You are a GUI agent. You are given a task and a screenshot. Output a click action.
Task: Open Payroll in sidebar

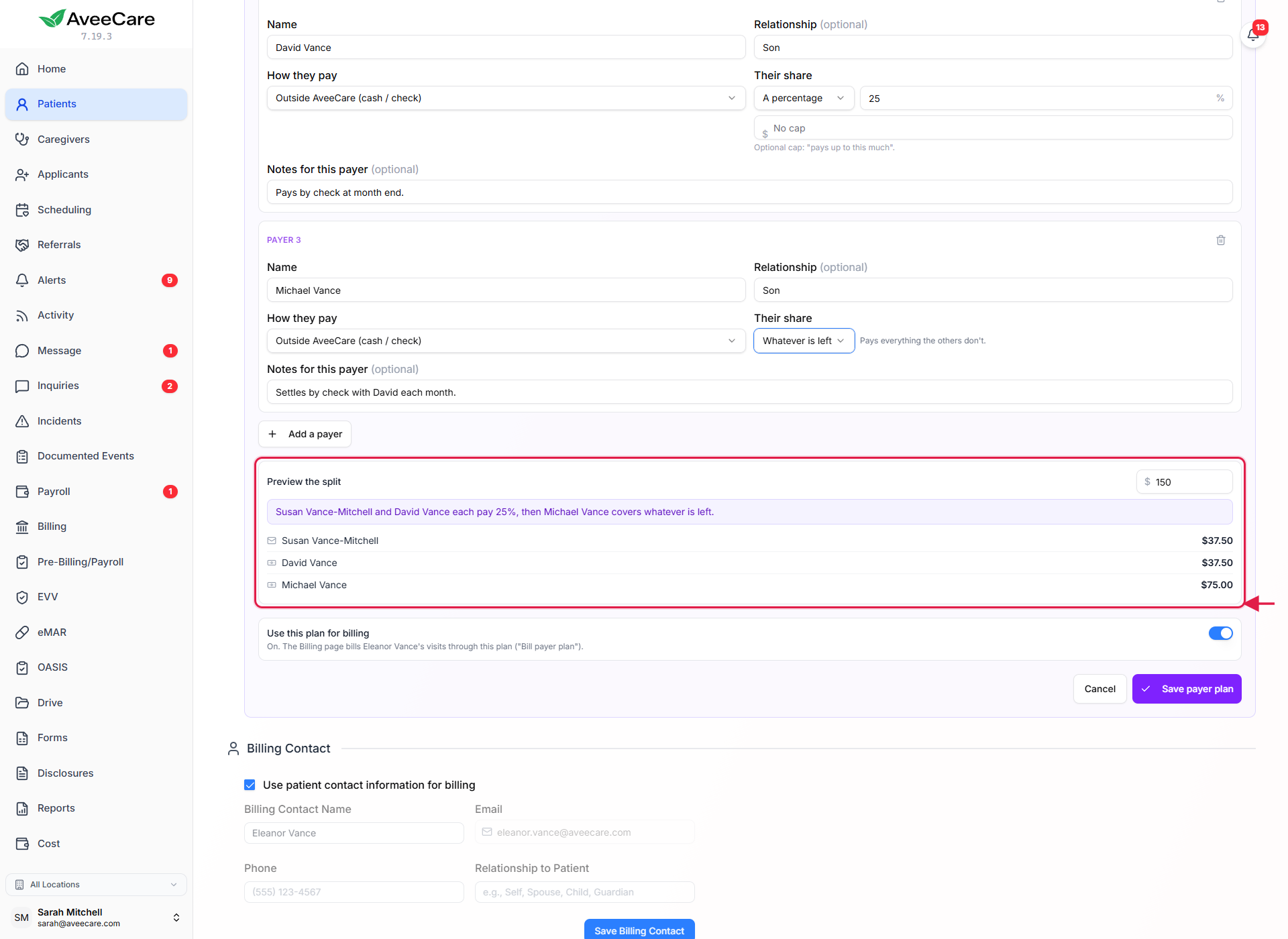pos(96,492)
